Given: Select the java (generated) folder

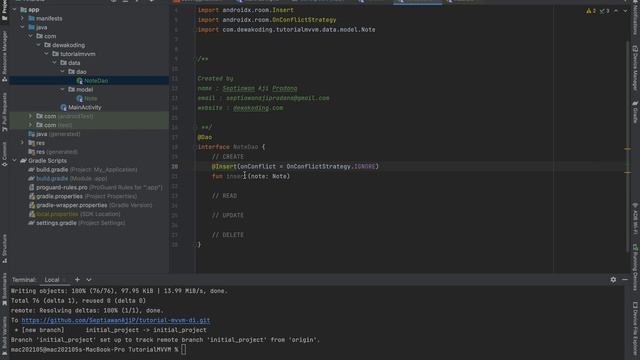Looking at the screenshot, I should (58, 134).
